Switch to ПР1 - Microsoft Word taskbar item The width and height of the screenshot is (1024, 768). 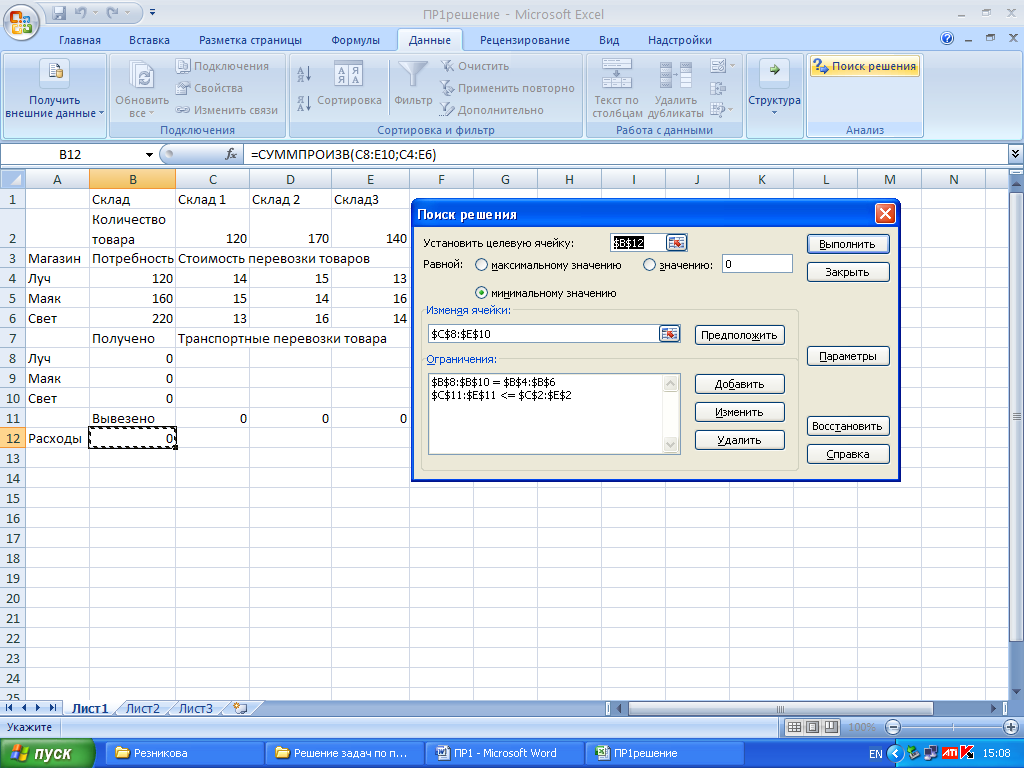pos(504,754)
